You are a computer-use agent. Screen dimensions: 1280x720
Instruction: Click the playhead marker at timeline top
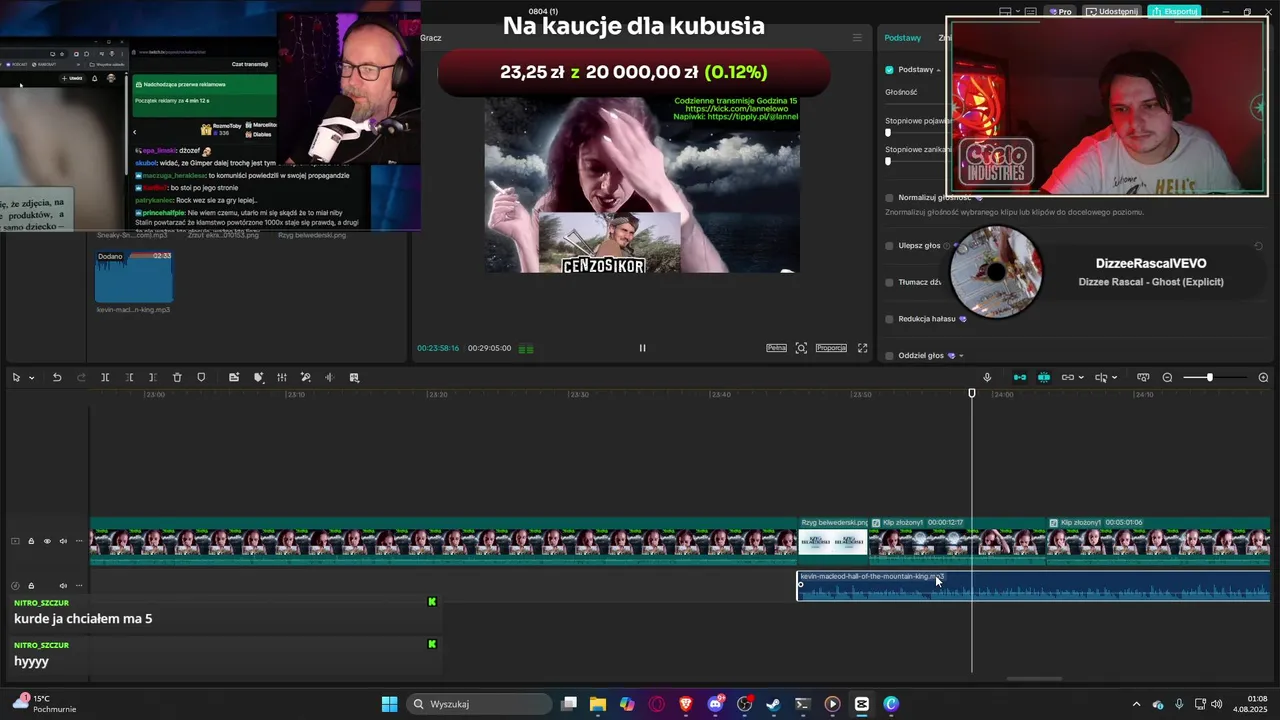point(972,394)
